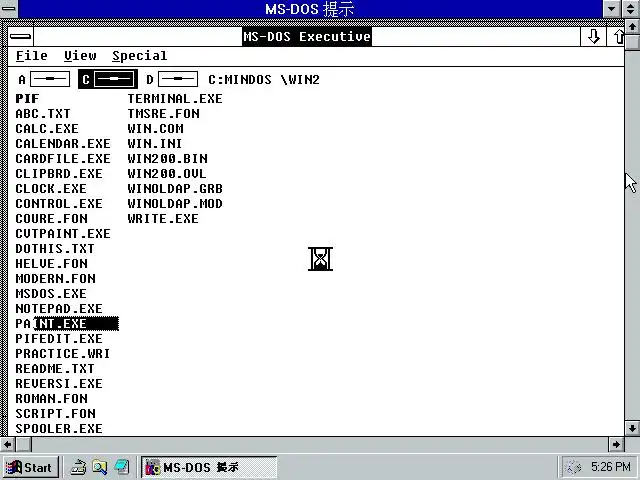This screenshot has height=480, width=640.
Task: Select TMSRE.FON file
Action: [164, 114]
